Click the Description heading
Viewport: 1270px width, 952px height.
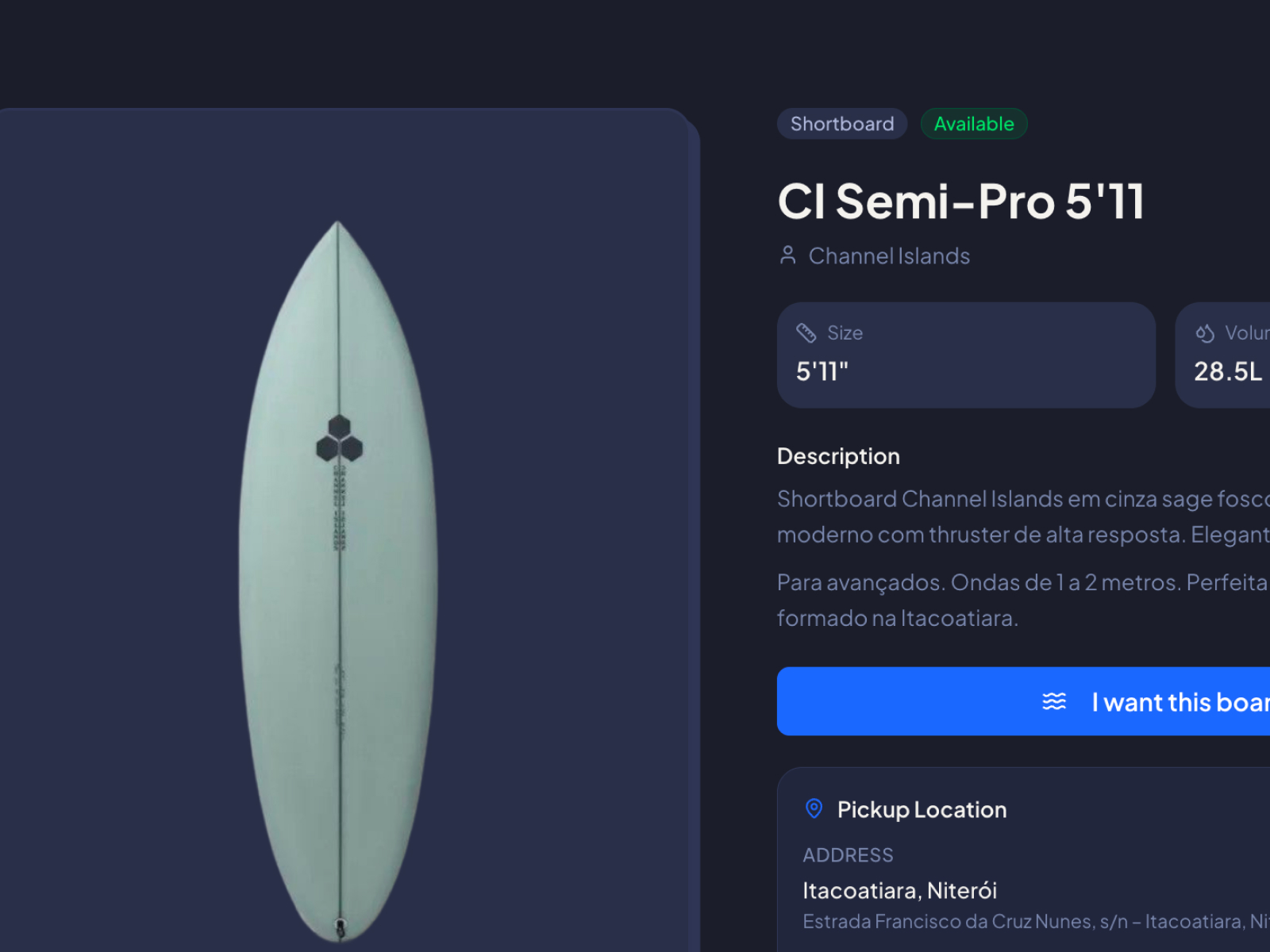tap(838, 456)
